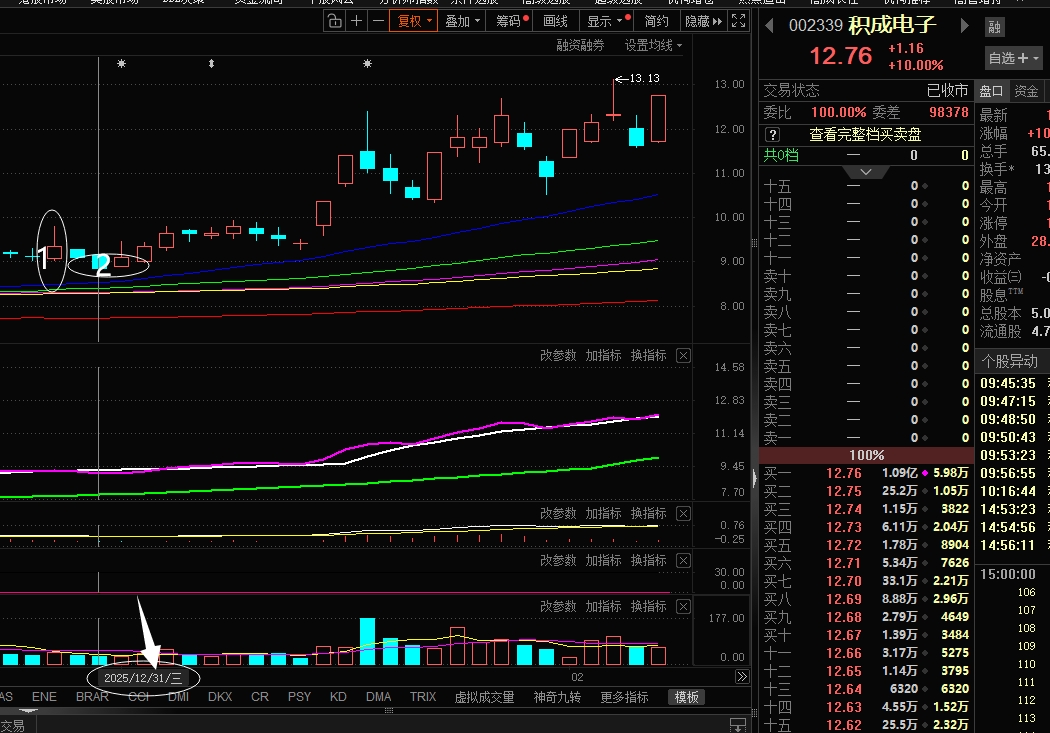
Task: Zoom in chart with plus icon
Action: tap(356, 21)
